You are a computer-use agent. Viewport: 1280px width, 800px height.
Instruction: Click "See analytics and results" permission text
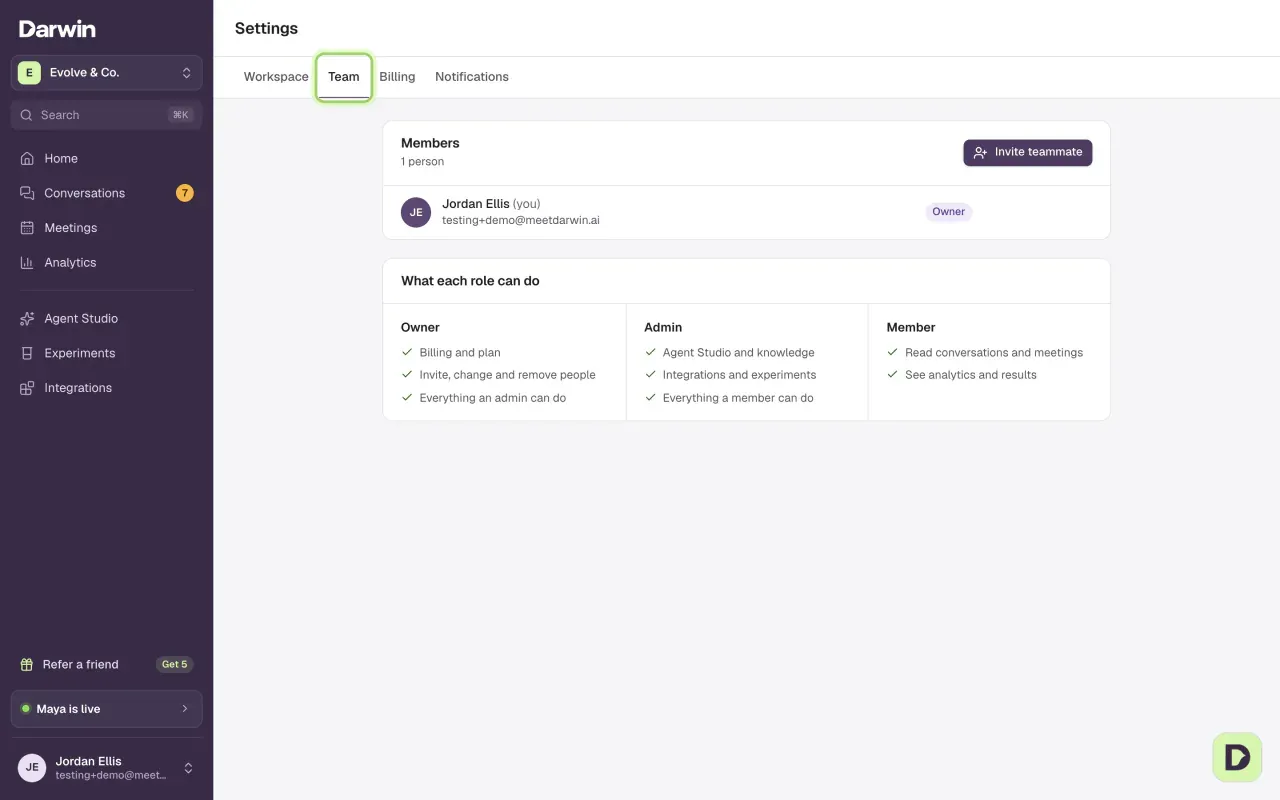[971, 375]
